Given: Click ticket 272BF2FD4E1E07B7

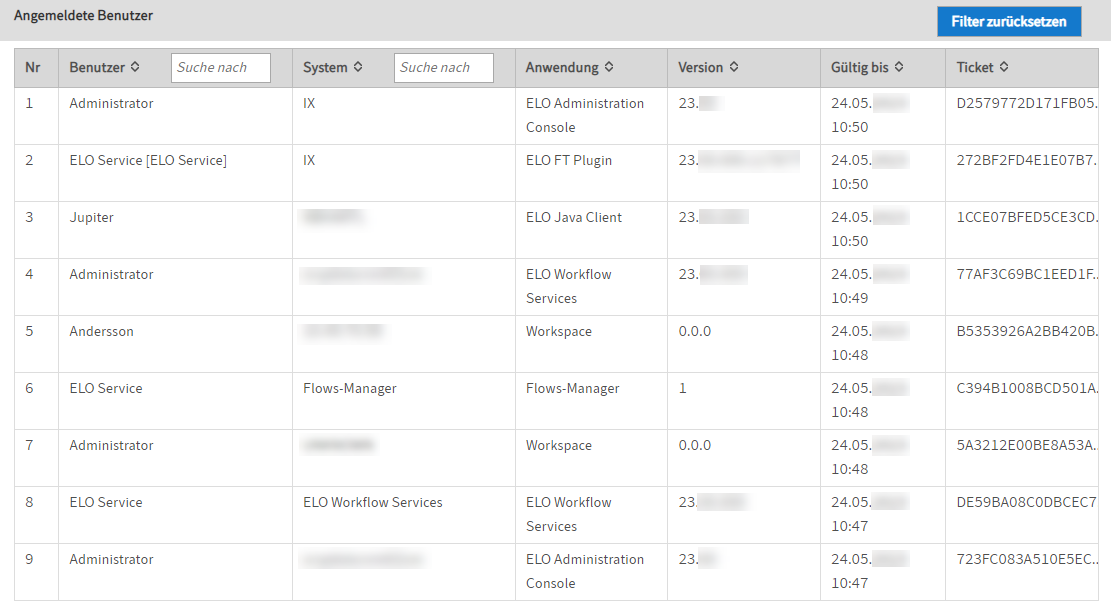Looking at the screenshot, I should (x=1027, y=161).
